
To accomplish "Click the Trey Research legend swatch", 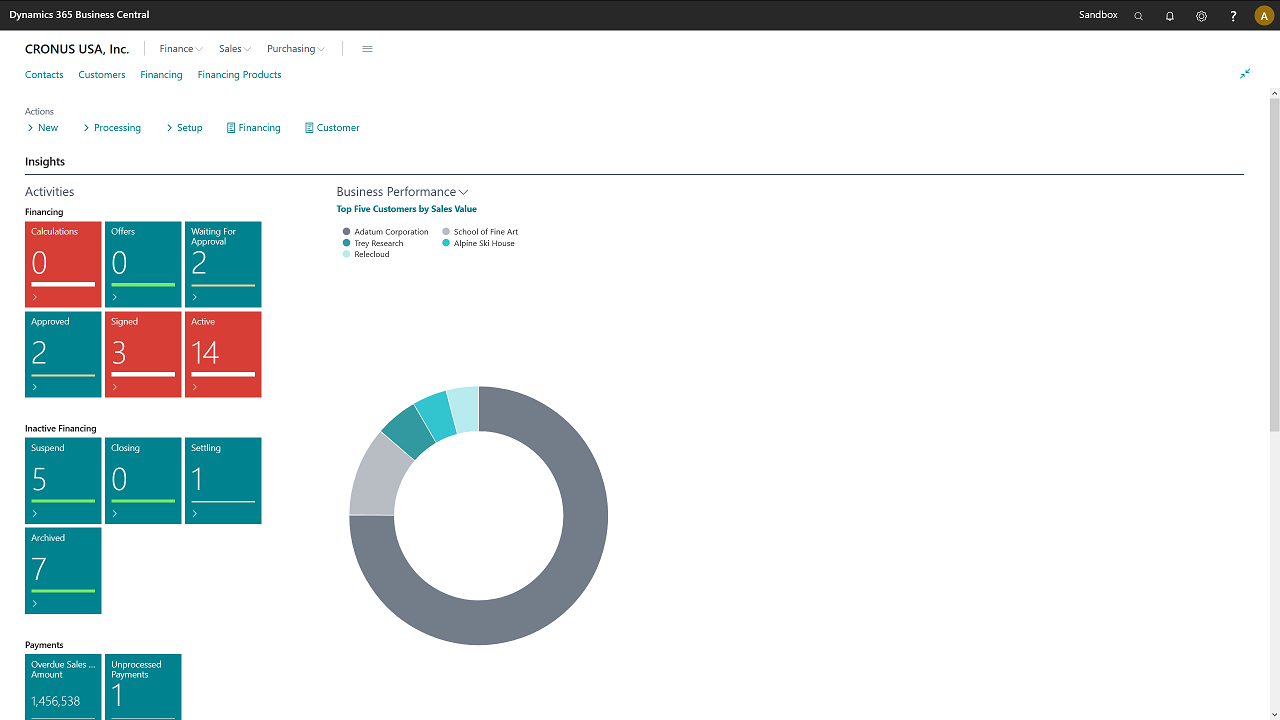I will point(346,243).
